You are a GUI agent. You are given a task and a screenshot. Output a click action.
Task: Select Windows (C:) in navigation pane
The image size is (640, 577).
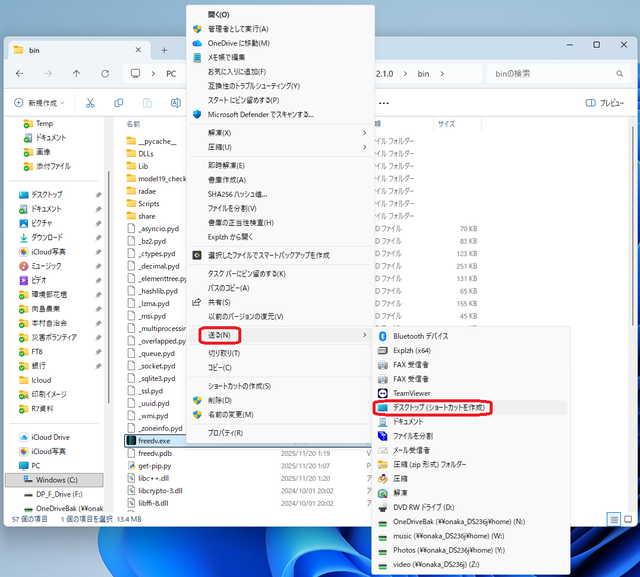[54, 480]
